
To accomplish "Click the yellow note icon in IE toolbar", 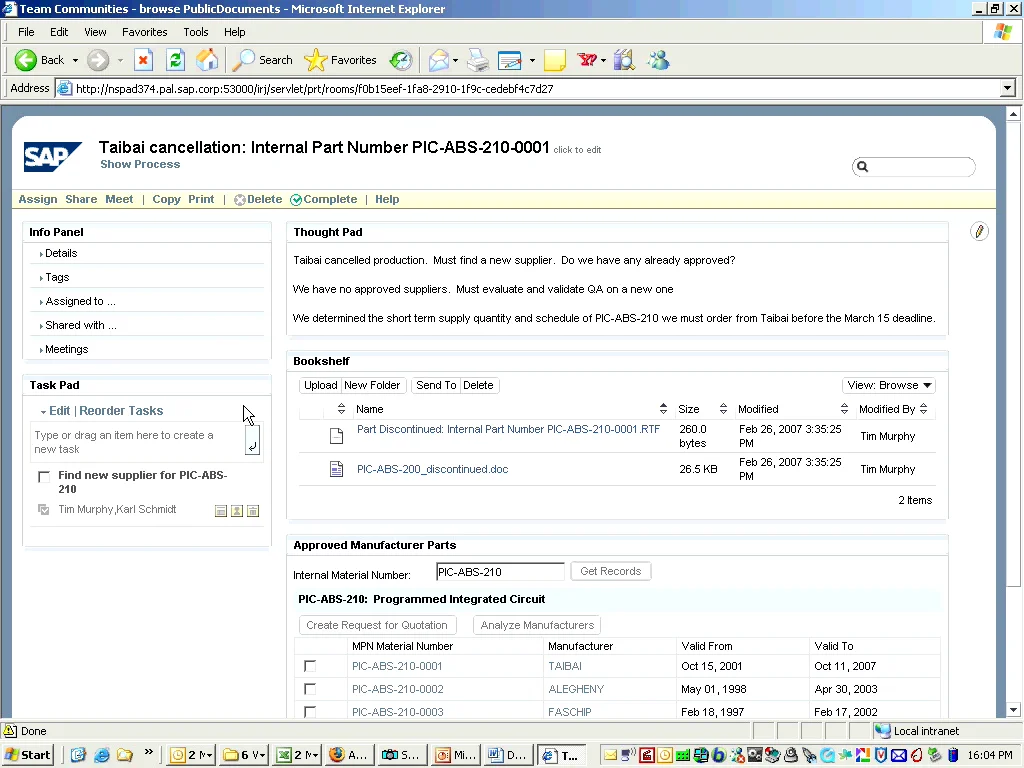I will (x=554, y=60).
